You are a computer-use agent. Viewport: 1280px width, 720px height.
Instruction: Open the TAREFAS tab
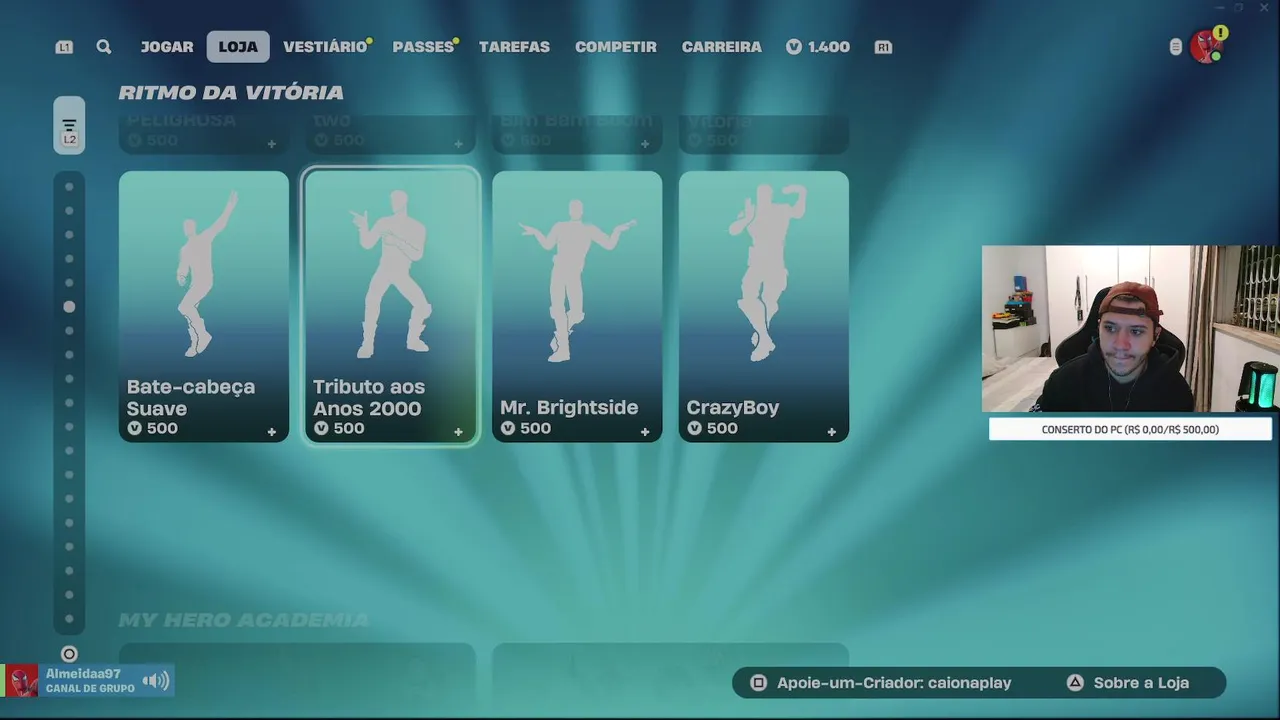pos(514,47)
